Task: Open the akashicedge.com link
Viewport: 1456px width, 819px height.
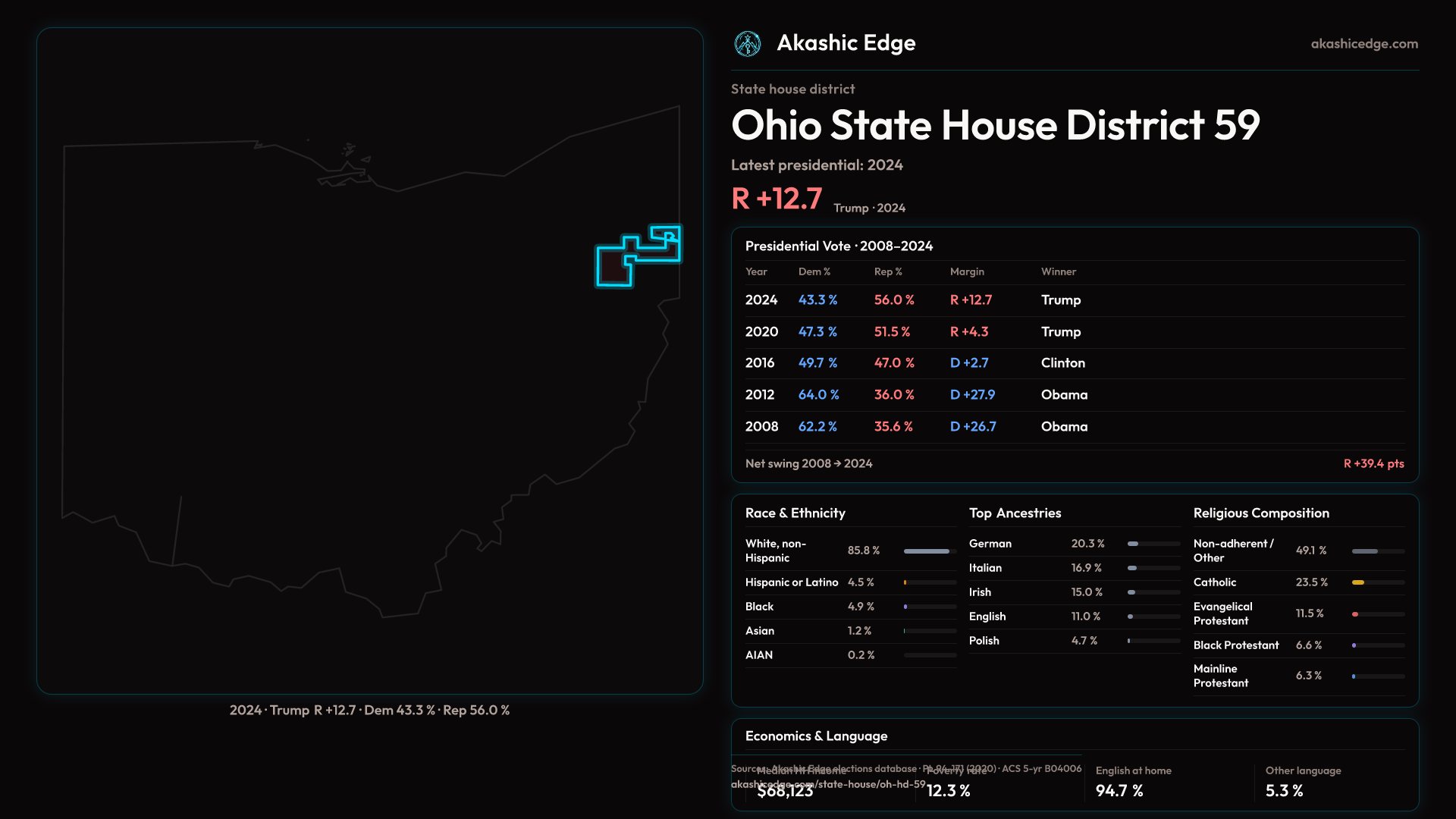Action: click(x=1363, y=44)
